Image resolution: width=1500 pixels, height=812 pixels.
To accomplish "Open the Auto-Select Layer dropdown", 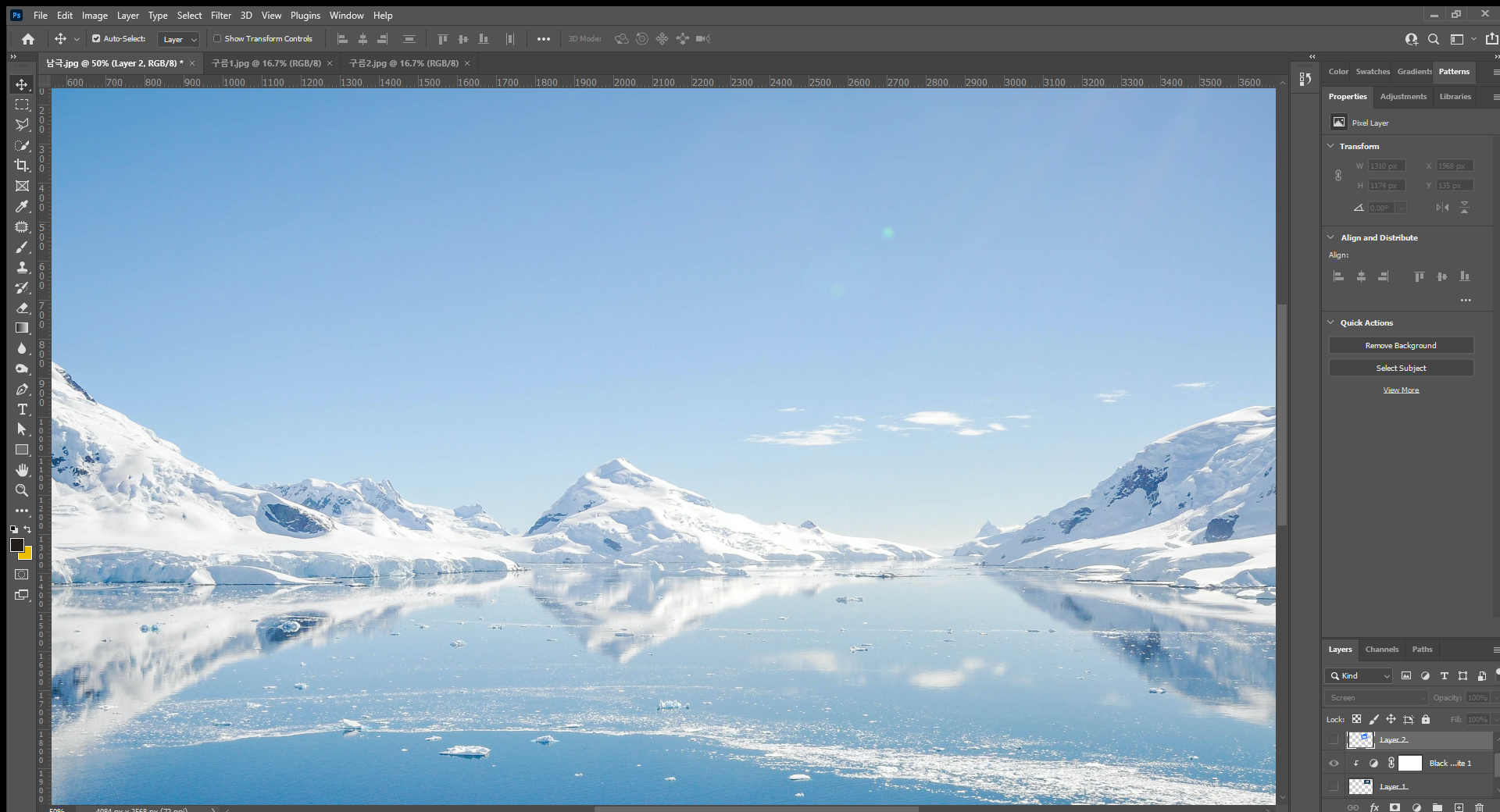I will tap(179, 39).
